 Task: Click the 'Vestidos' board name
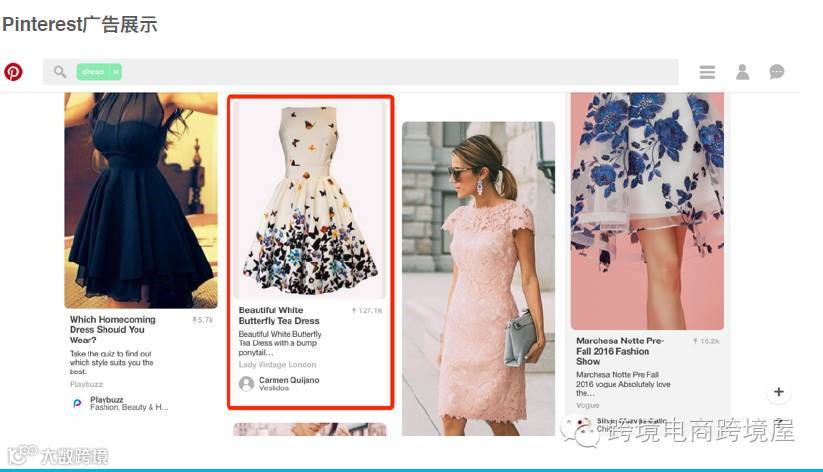(x=273, y=388)
